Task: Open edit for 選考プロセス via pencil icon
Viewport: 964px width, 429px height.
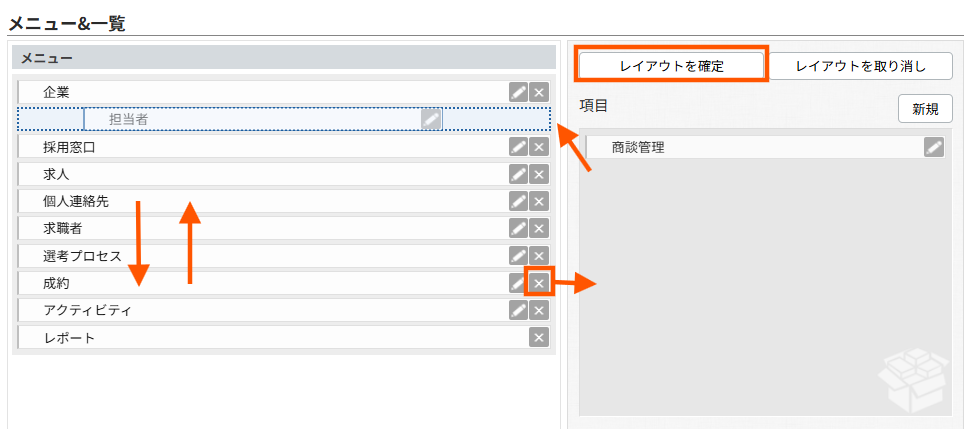Action: click(x=519, y=256)
